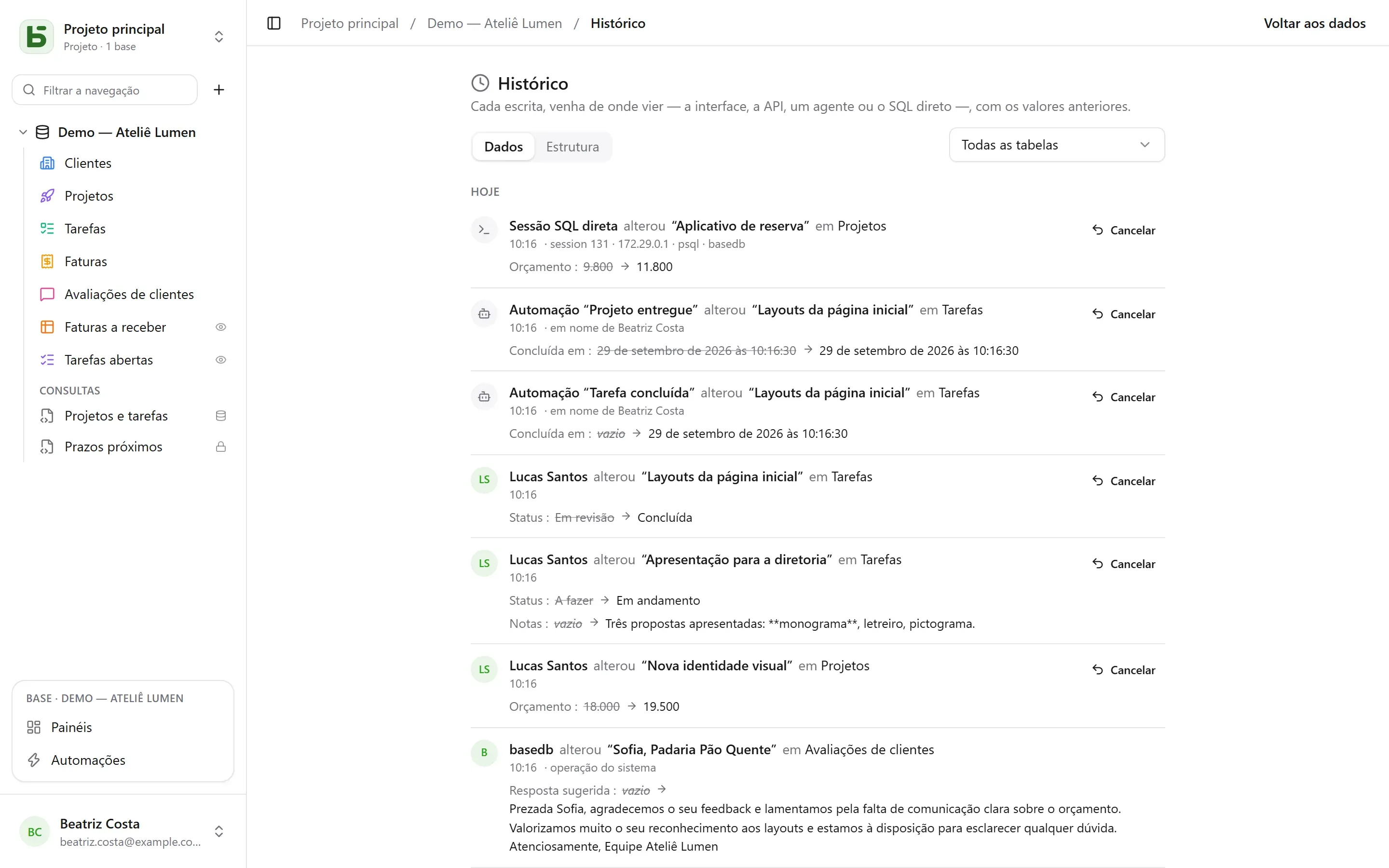
Task: Open Painéis in base panel
Action: tap(123, 727)
